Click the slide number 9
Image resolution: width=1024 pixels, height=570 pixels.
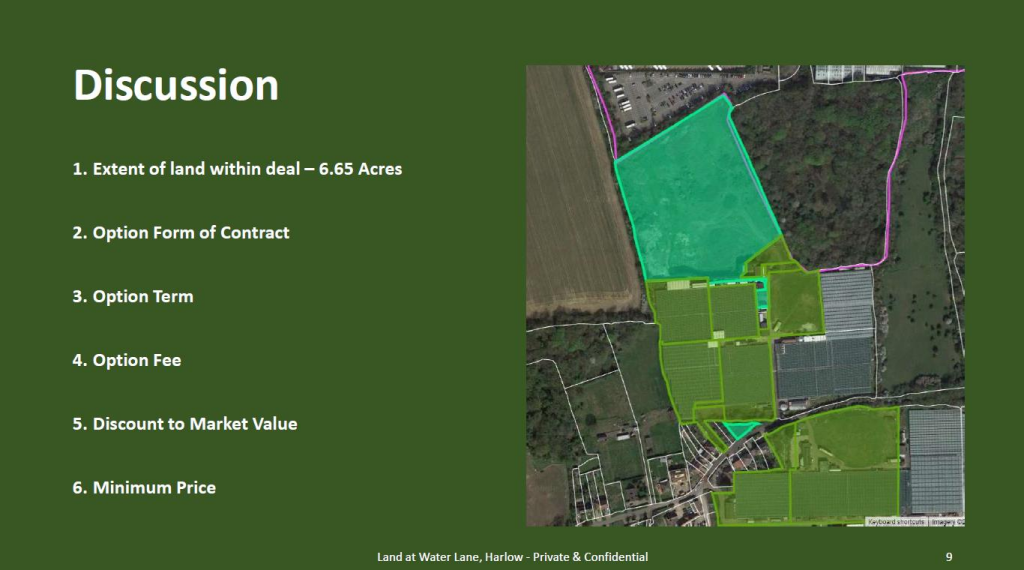(x=948, y=557)
